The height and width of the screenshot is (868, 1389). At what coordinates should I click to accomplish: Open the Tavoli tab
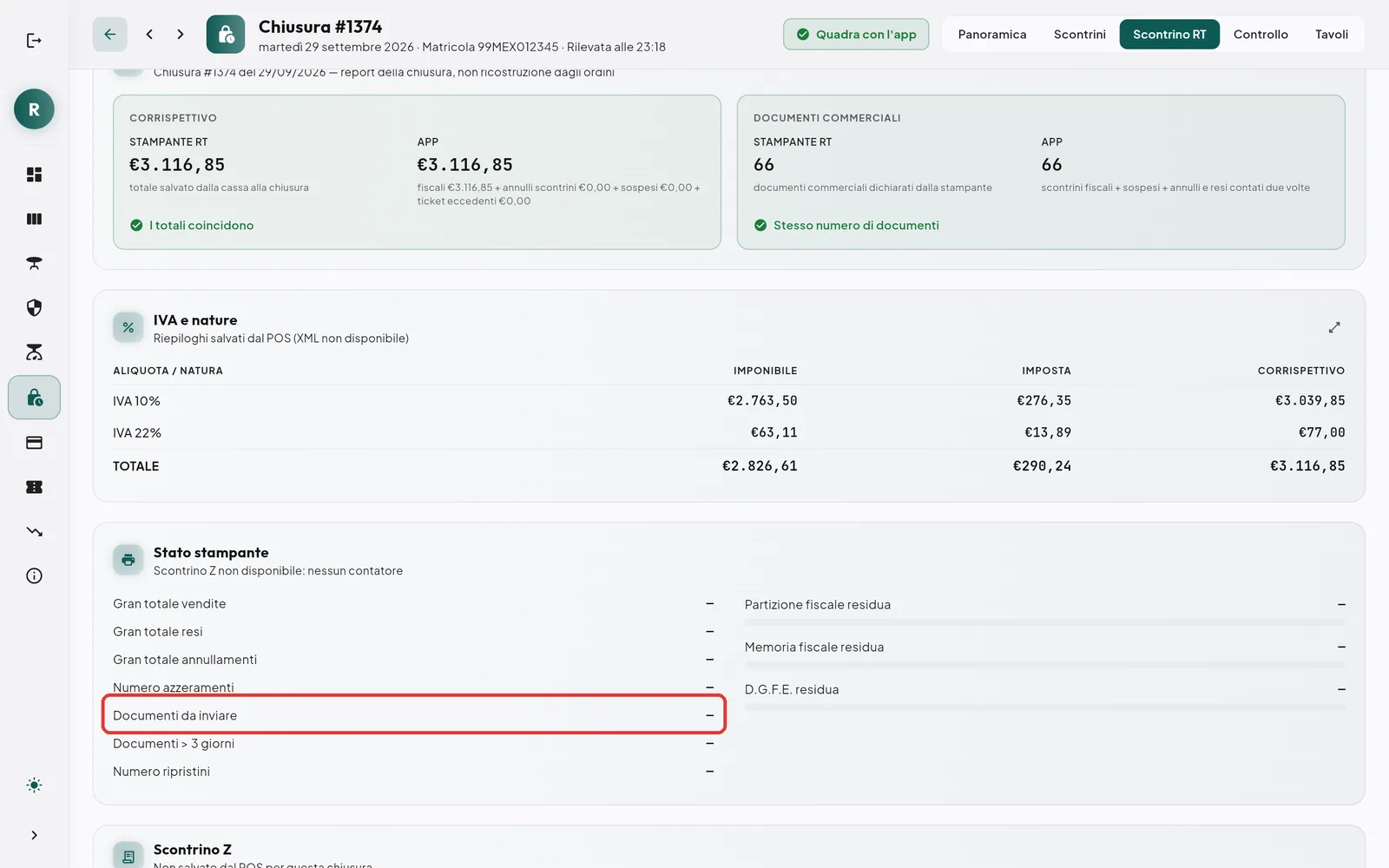point(1332,35)
